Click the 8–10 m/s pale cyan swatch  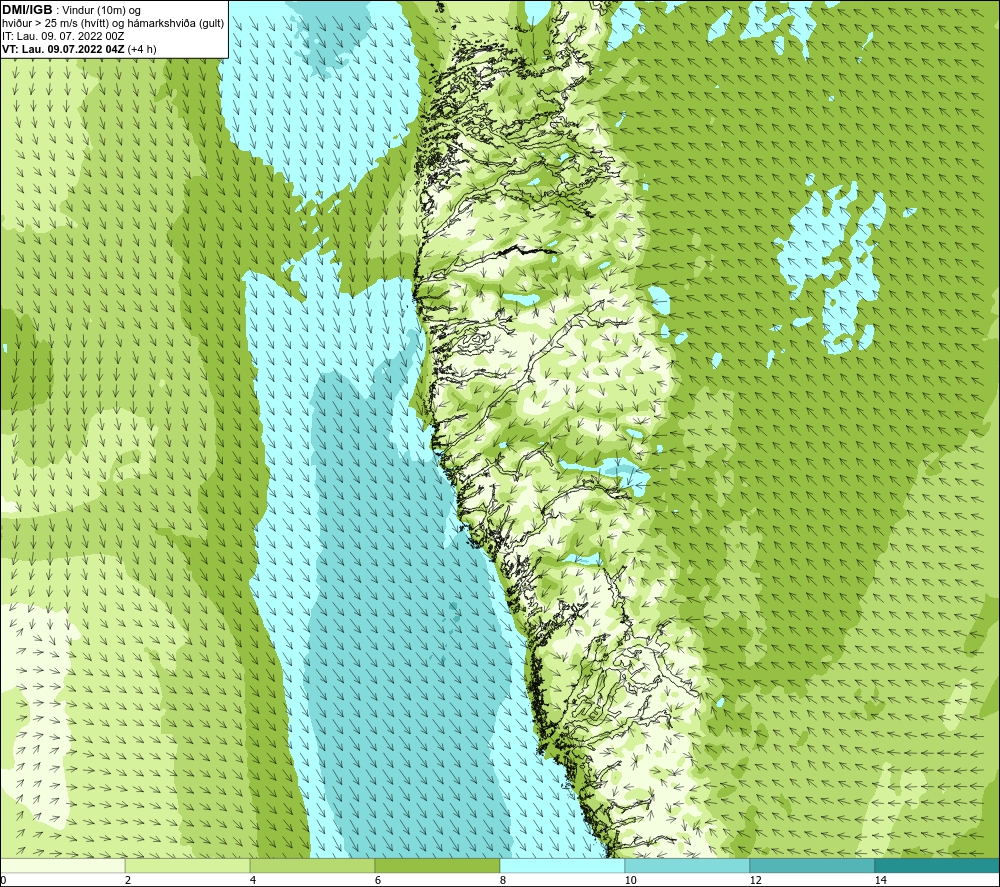tap(562, 865)
